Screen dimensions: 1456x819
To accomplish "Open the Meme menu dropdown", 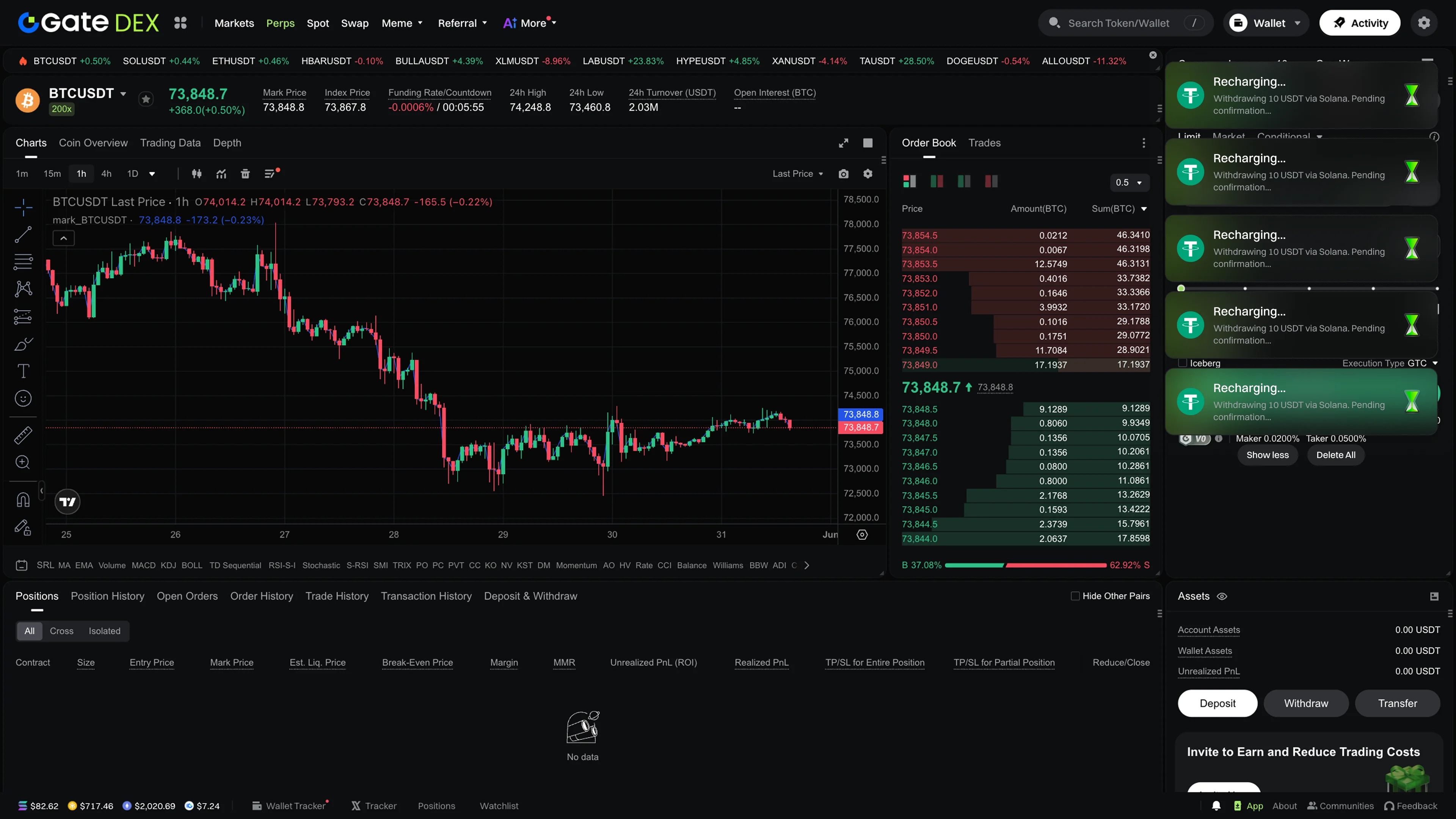I will (402, 23).
